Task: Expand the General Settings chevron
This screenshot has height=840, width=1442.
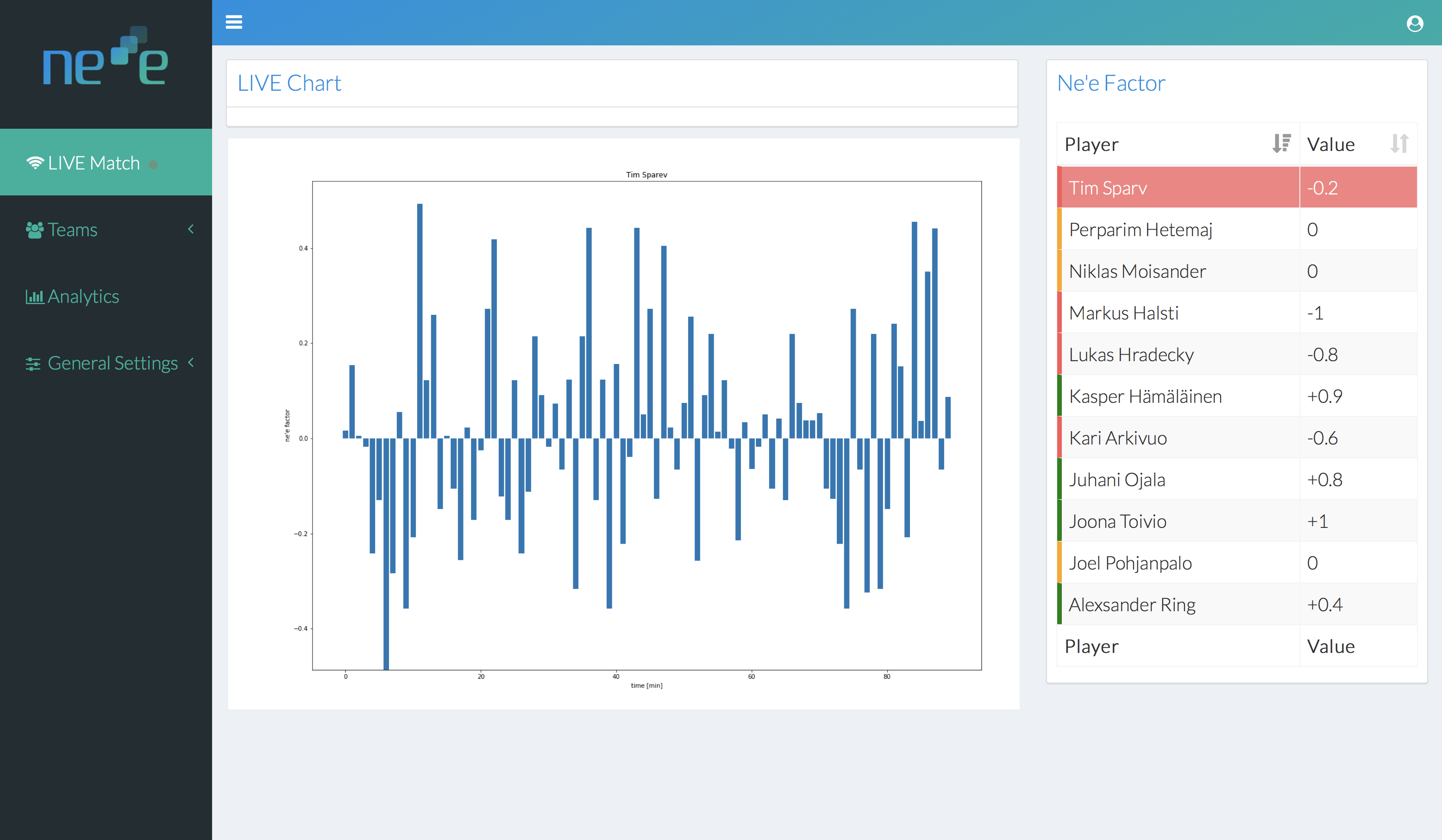Action: [x=191, y=362]
